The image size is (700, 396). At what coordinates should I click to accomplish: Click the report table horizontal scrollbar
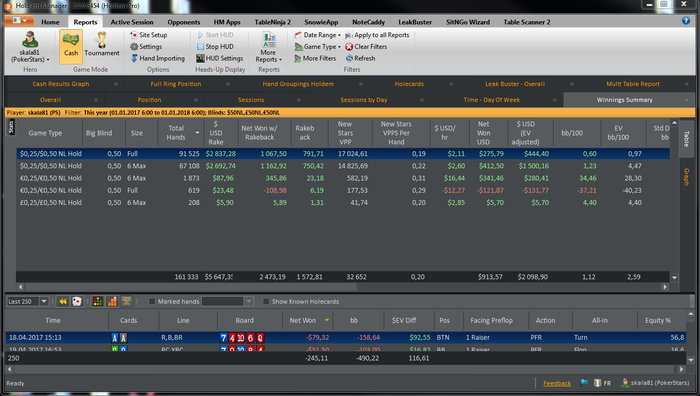coord(191,287)
